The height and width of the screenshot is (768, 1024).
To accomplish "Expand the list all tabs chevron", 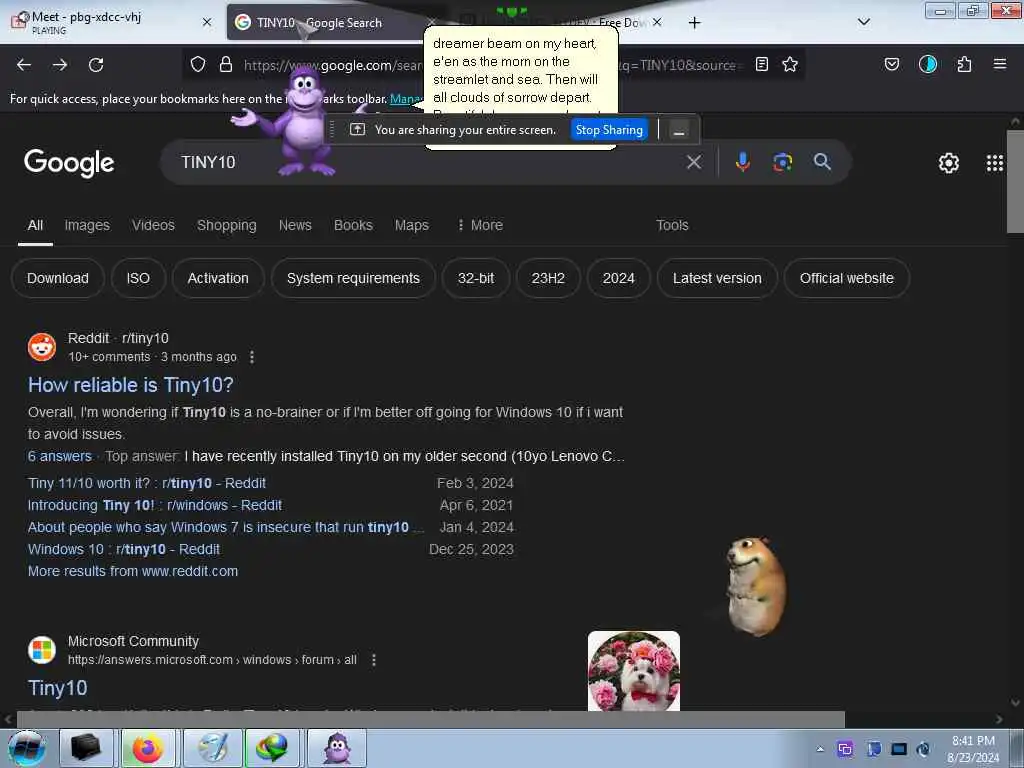I will (863, 22).
